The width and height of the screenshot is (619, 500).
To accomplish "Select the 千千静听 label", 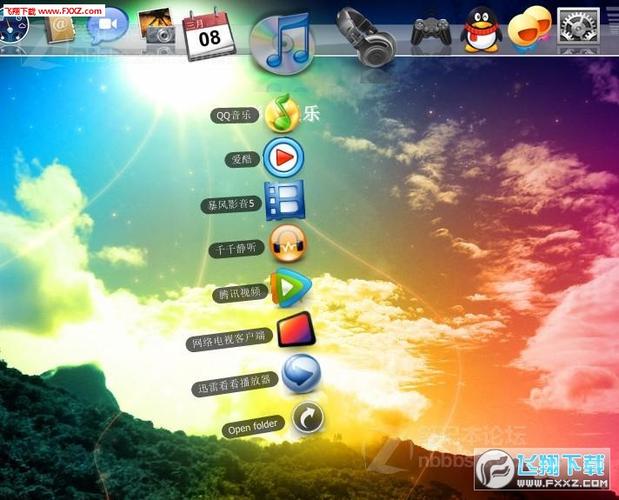I will pos(236,249).
